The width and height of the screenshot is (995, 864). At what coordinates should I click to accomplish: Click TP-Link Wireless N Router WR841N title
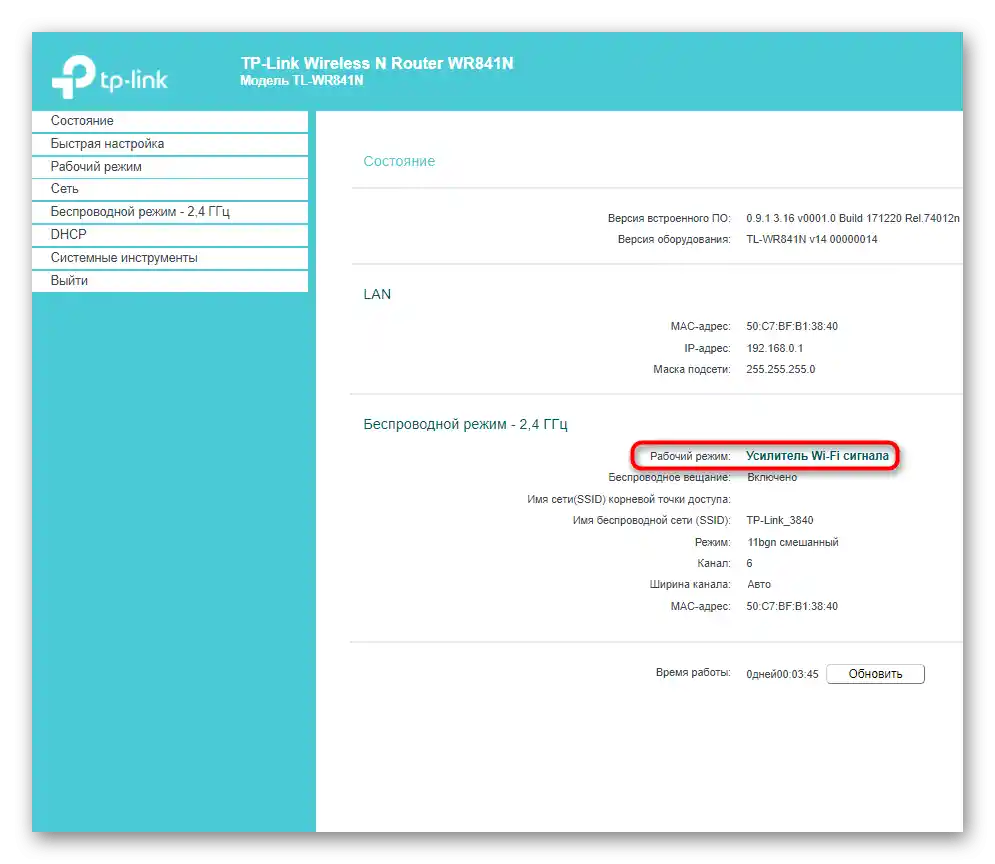point(377,63)
